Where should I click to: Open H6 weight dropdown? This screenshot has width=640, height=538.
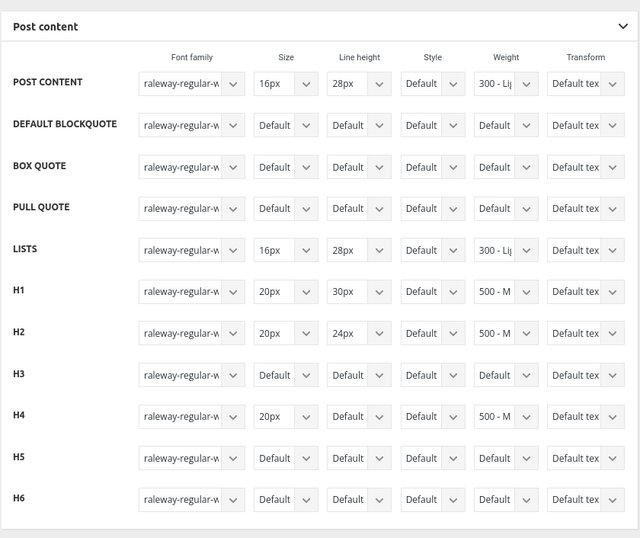pyautogui.click(x=506, y=500)
